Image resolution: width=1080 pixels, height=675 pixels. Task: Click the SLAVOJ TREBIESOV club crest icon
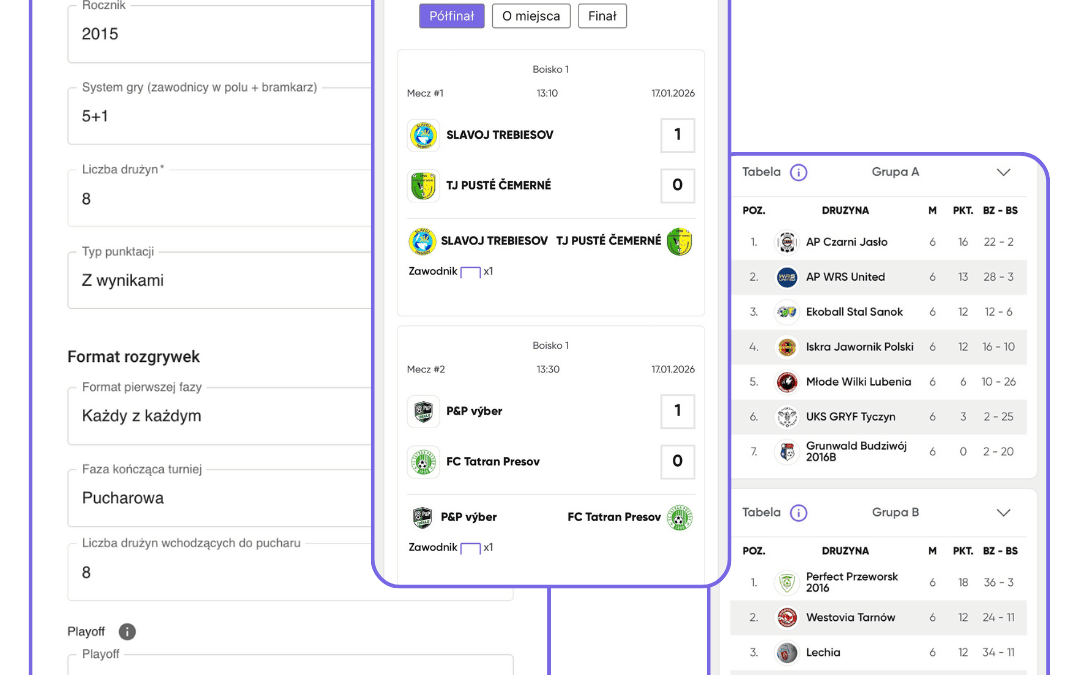(x=423, y=135)
